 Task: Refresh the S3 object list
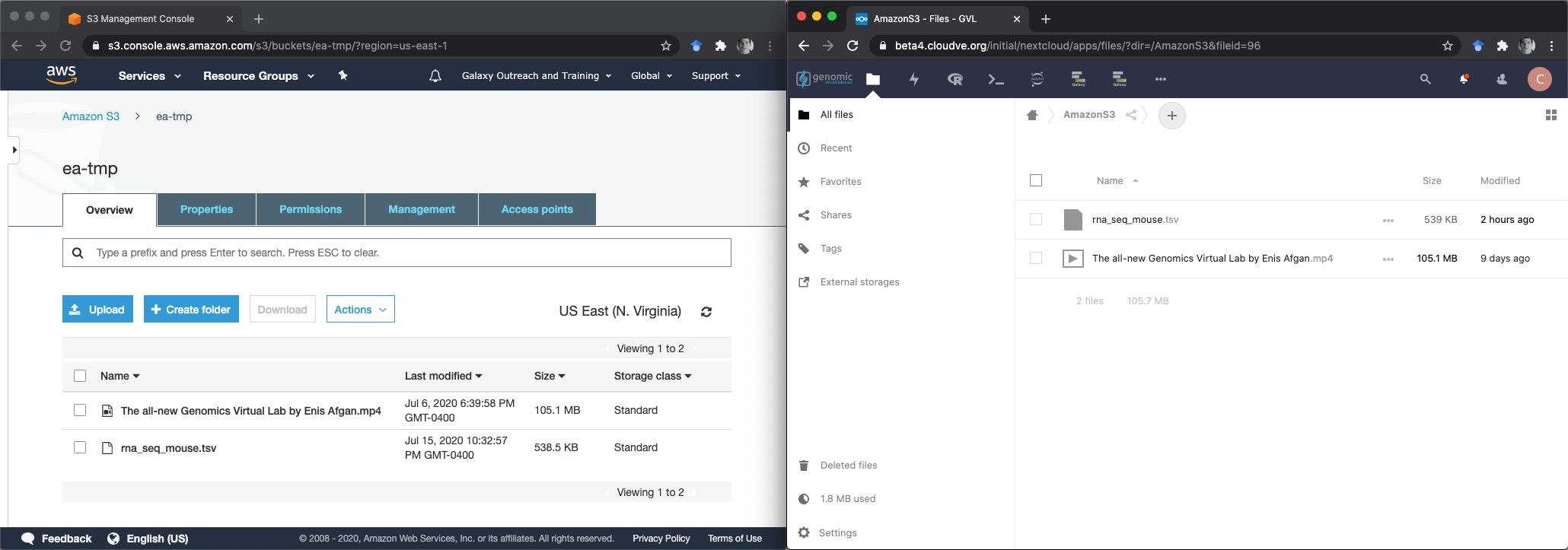pyautogui.click(x=706, y=312)
